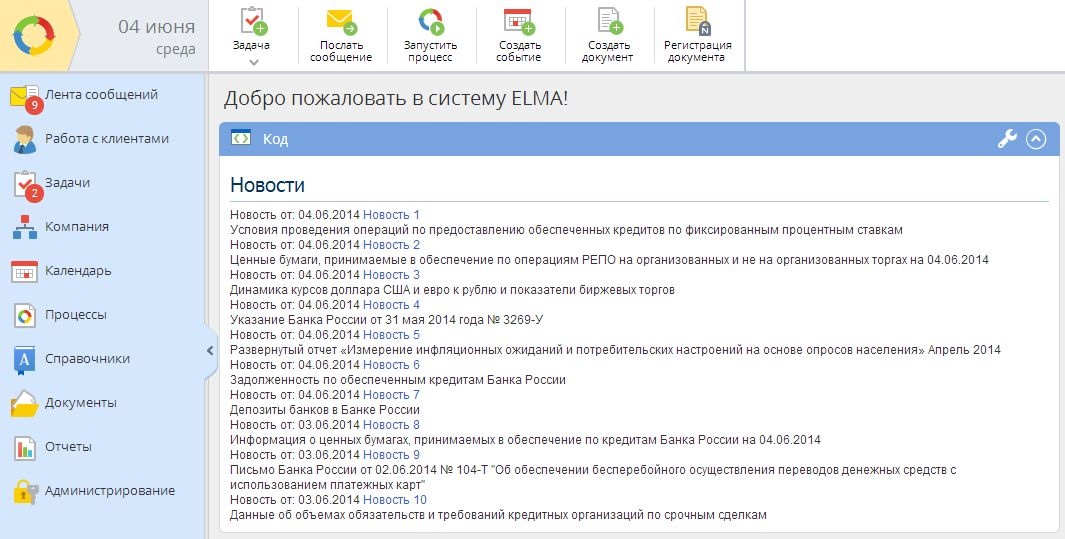Open the Документы folder icon
The image size is (1065, 539).
(x=25, y=403)
